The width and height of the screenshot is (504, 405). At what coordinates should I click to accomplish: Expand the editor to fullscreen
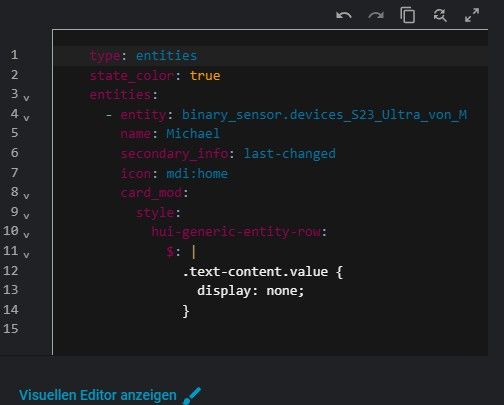coord(472,15)
